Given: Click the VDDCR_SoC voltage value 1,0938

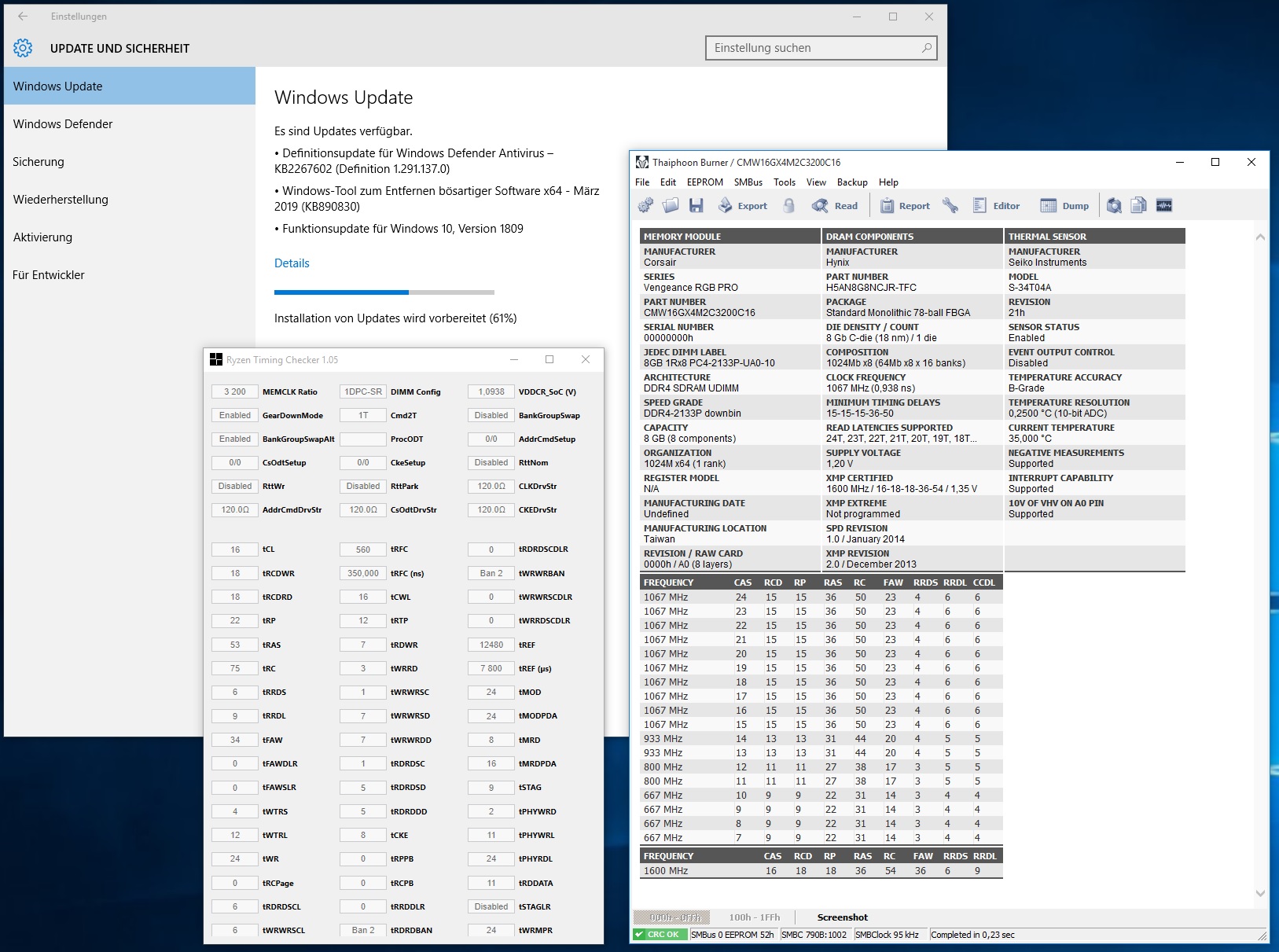Looking at the screenshot, I should (x=491, y=391).
